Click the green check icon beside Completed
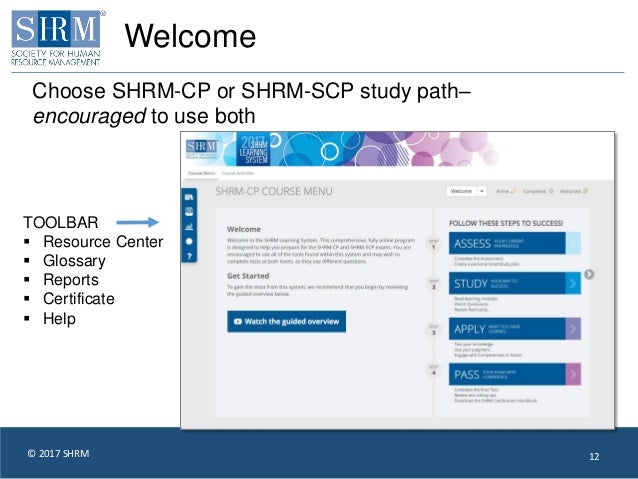 [551, 191]
